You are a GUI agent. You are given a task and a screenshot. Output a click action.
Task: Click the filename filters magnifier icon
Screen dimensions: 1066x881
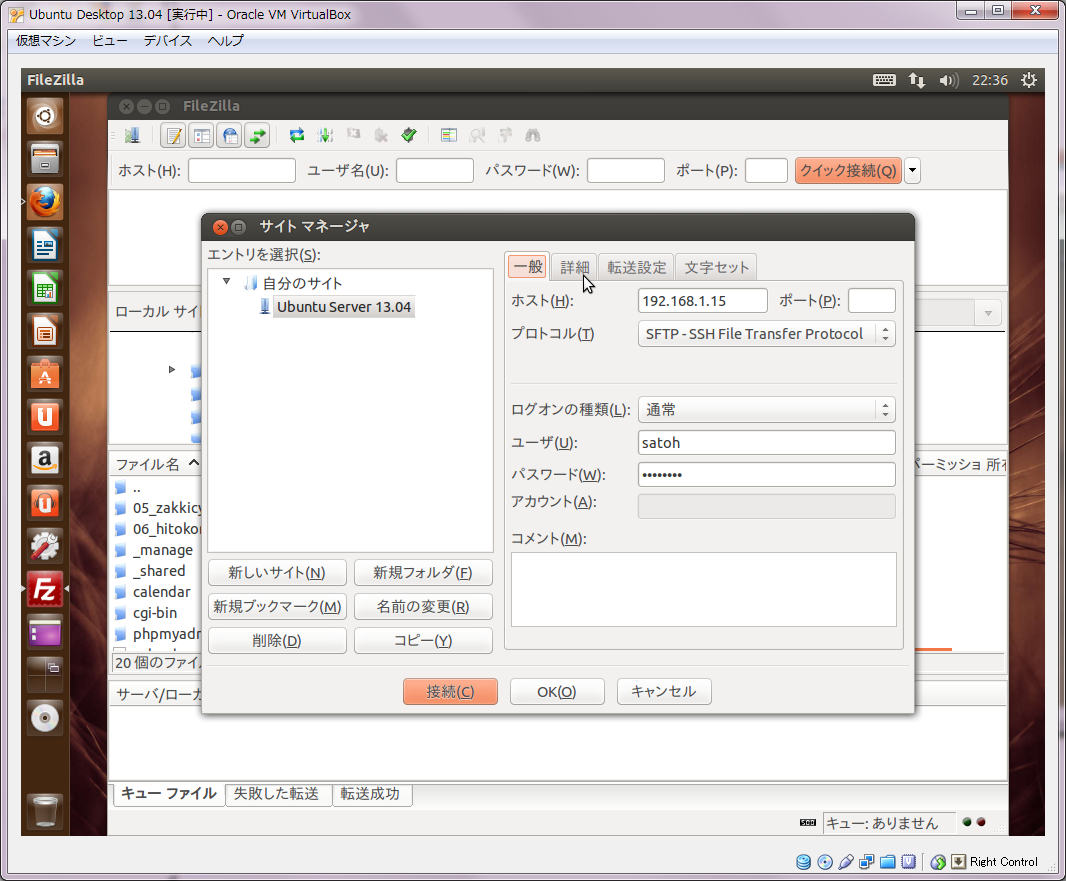click(x=477, y=135)
